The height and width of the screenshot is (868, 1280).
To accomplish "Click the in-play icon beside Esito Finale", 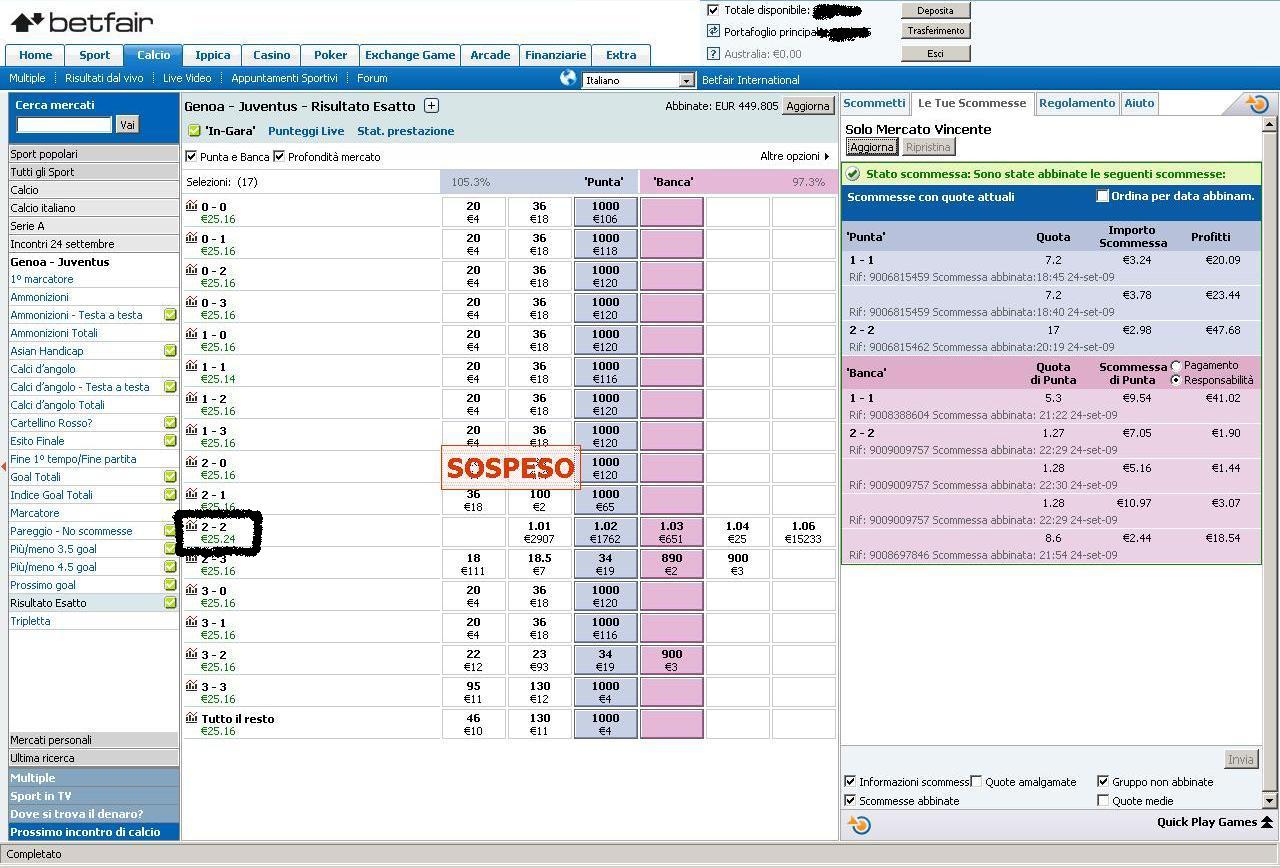I will [x=170, y=441].
